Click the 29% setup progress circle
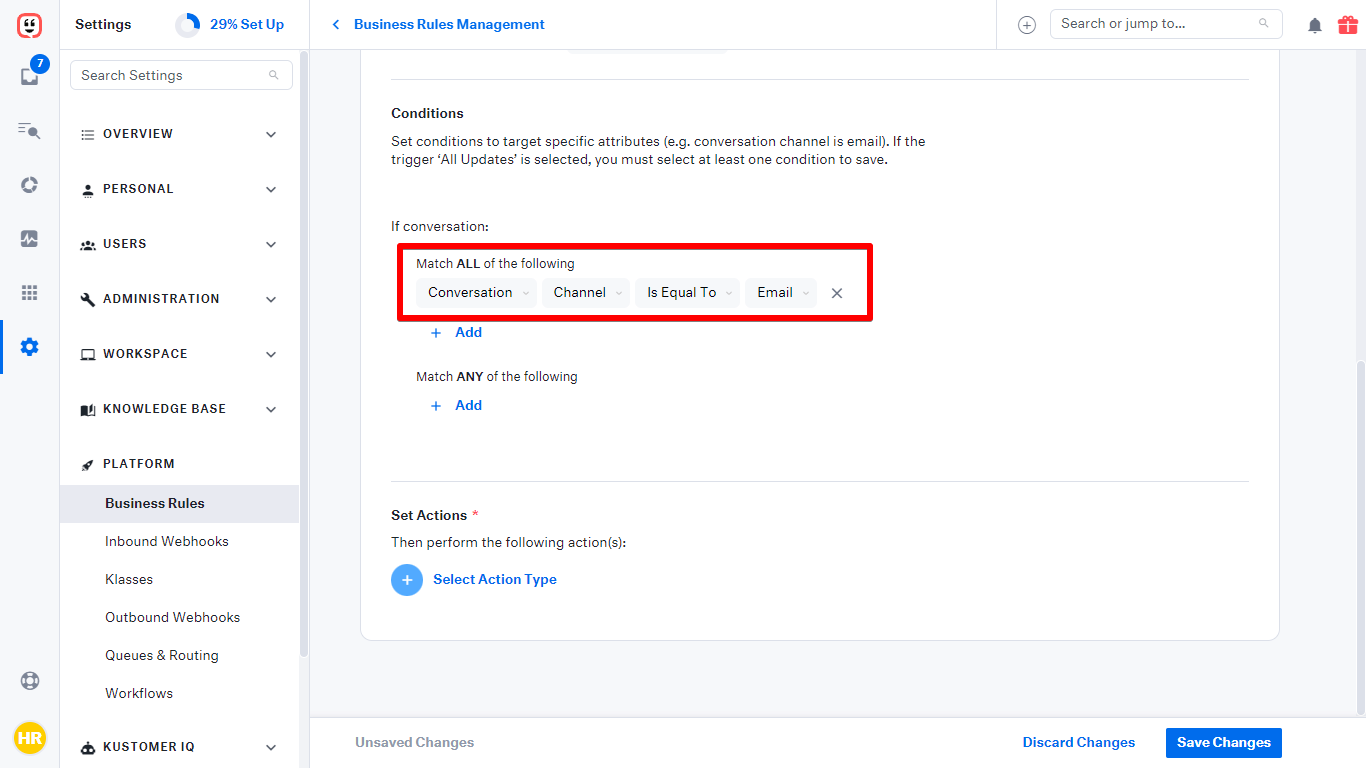The height and width of the screenshot is (768, 1366). click(187, 25)
